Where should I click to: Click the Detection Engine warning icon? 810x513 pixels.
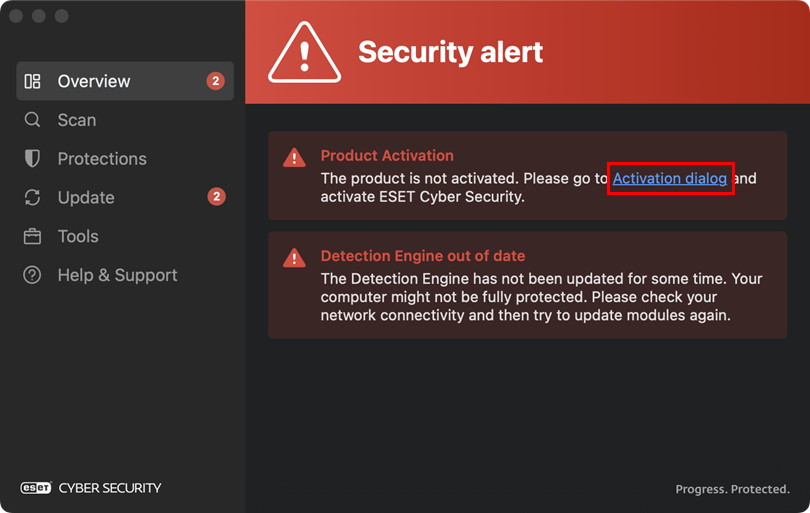click(x=294, y=258)
